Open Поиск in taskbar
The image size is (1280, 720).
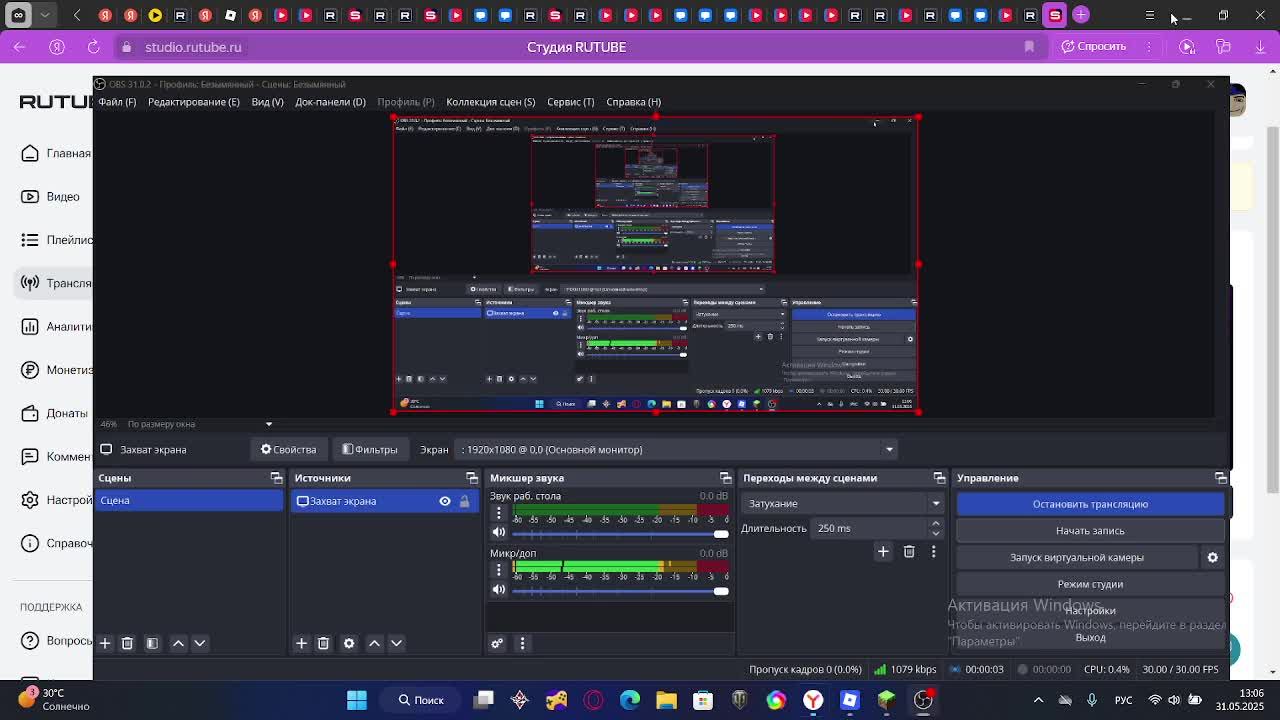[x=421, y=700]
